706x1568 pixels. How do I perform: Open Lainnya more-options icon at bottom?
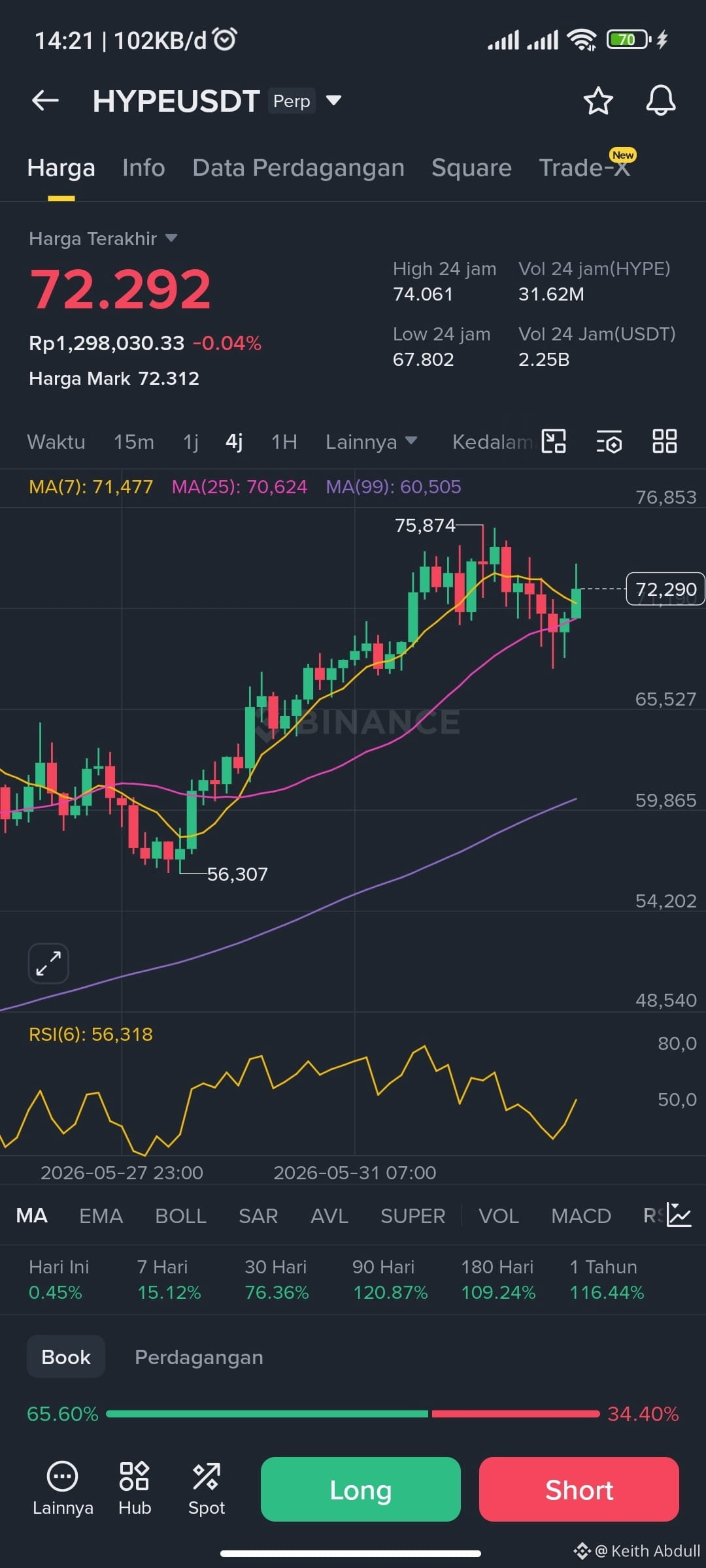tap(63, 1489)
